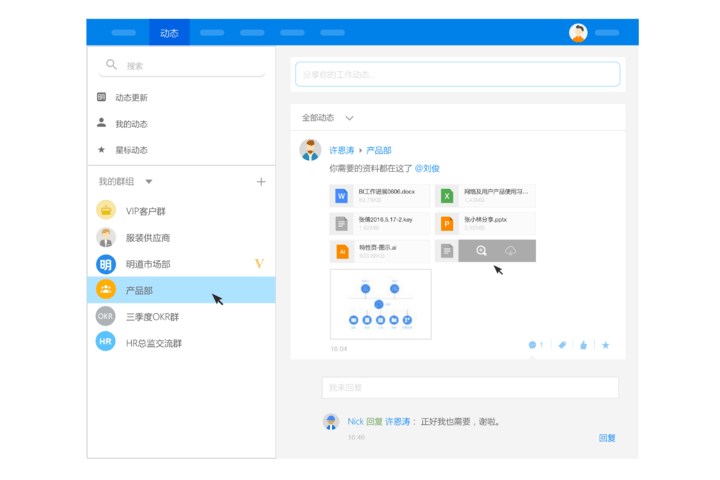Screen dimensions: 720x480
Task: Collapse the 我的群组 group list
Action: click(149, 182)
